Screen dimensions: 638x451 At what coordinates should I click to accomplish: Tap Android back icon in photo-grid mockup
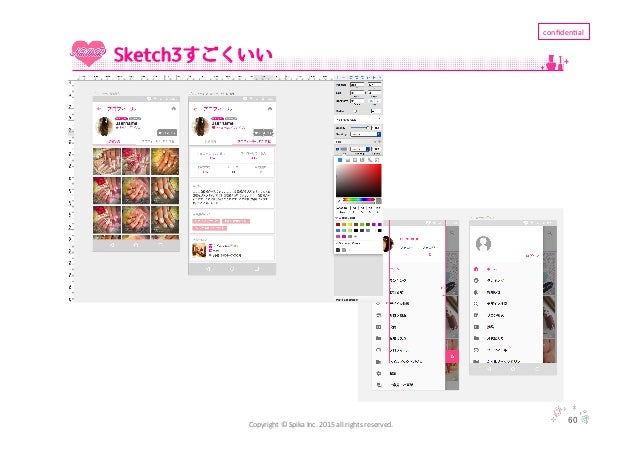click(112, 245)
